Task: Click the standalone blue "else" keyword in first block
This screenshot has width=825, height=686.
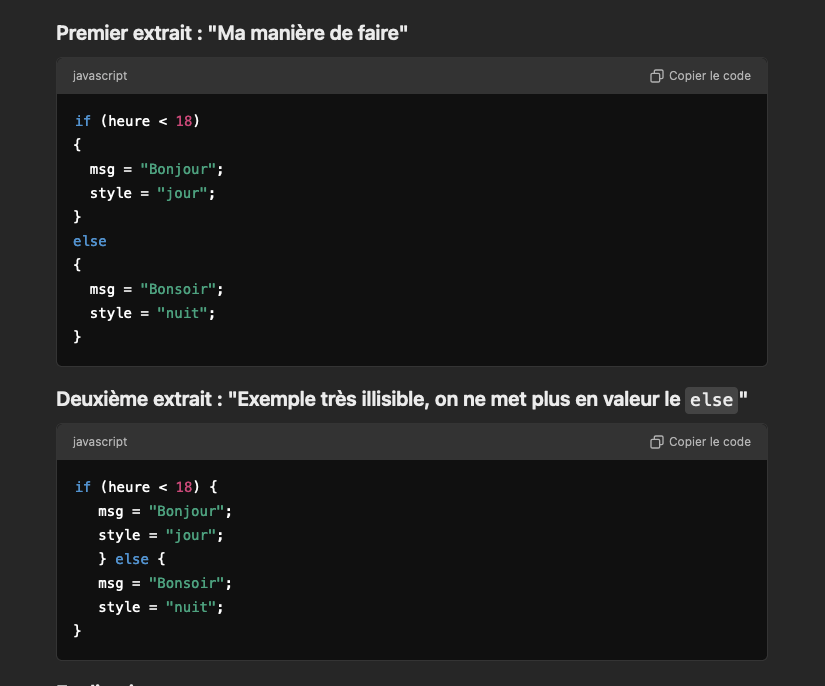Action: click(90, 241)
